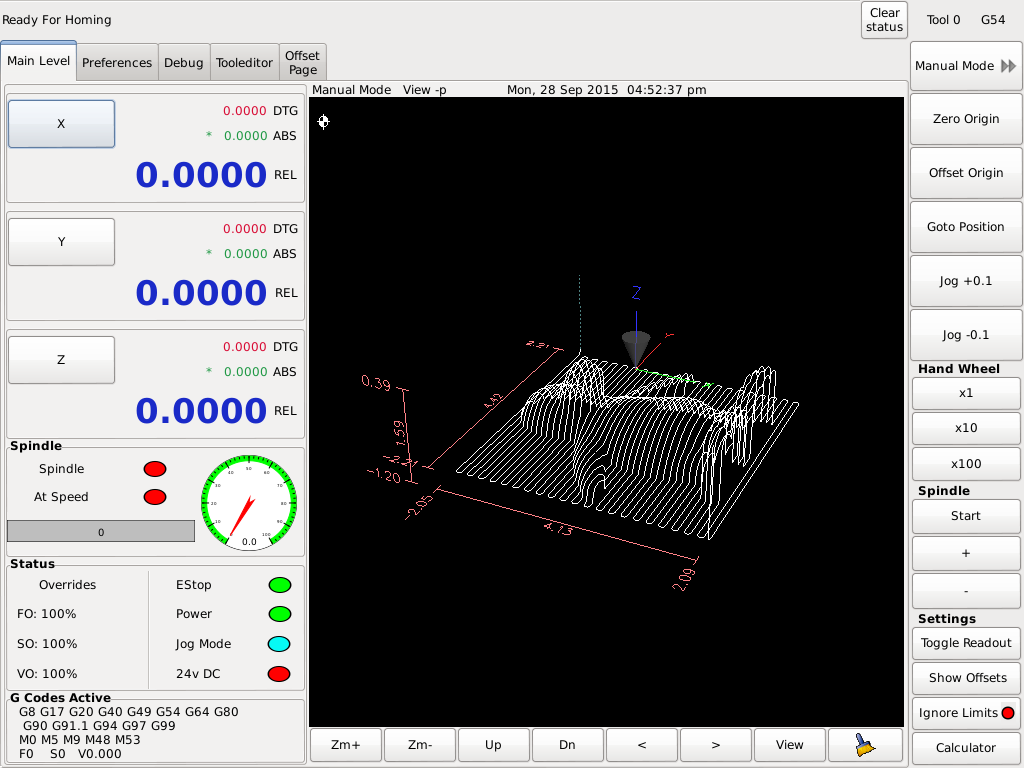Open the Offset Page tab
Image resolution: width=1024 pixels, height=768 pixels.
(x=302, y=63)
